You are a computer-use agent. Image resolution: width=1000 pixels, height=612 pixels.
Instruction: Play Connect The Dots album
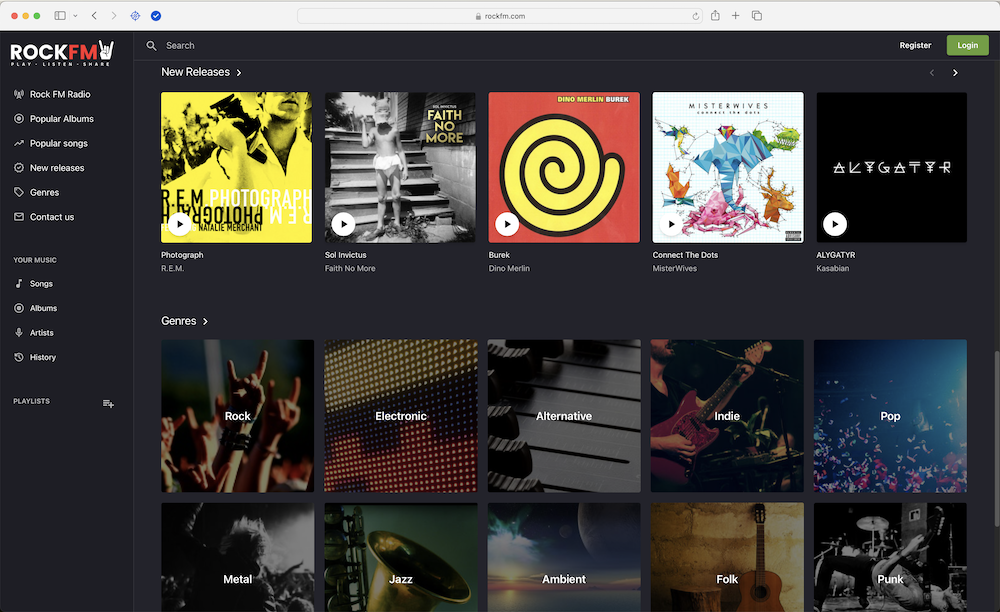point(671,224)
